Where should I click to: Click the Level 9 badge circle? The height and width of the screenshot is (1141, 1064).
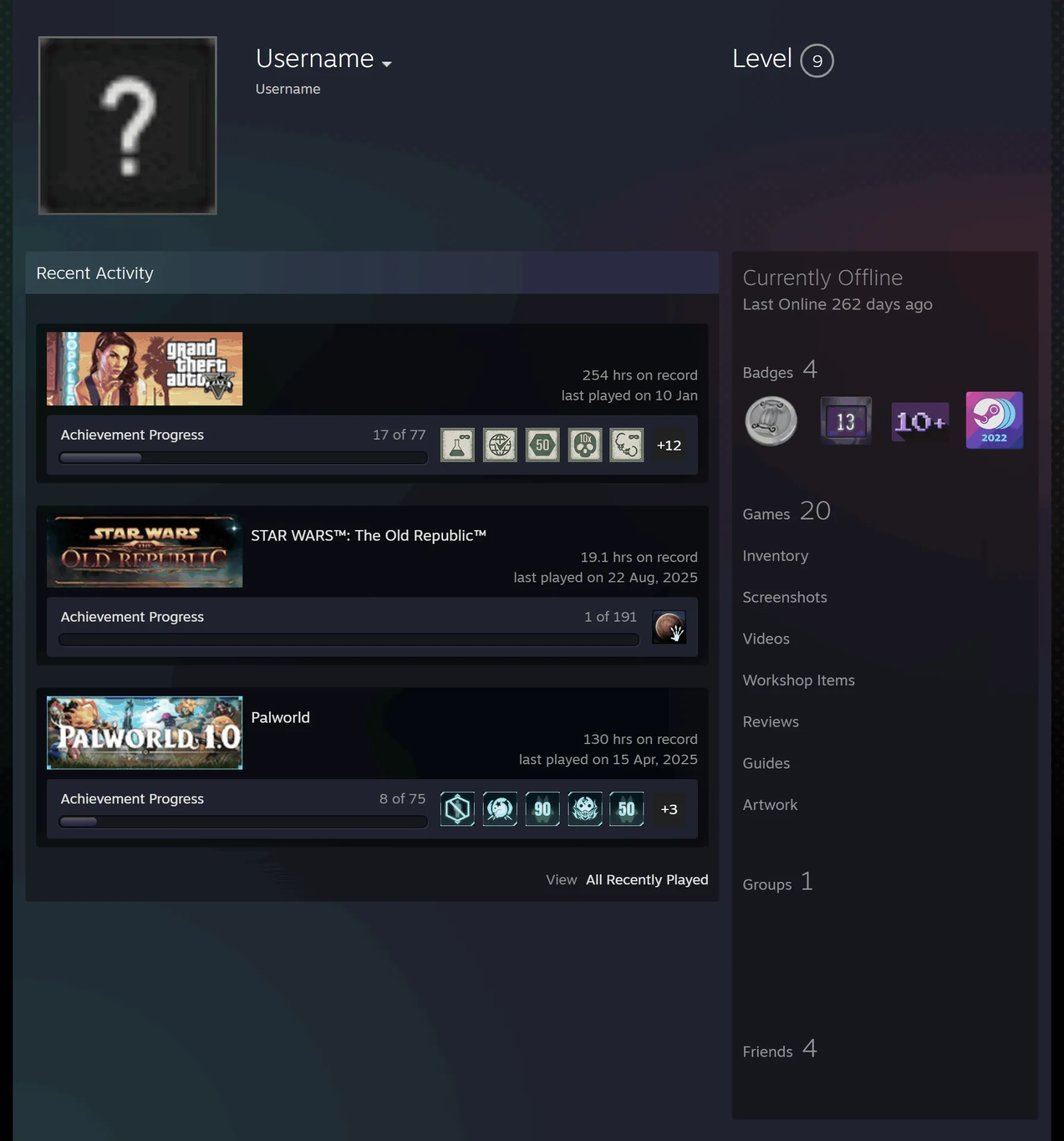(x=817, y=61)
